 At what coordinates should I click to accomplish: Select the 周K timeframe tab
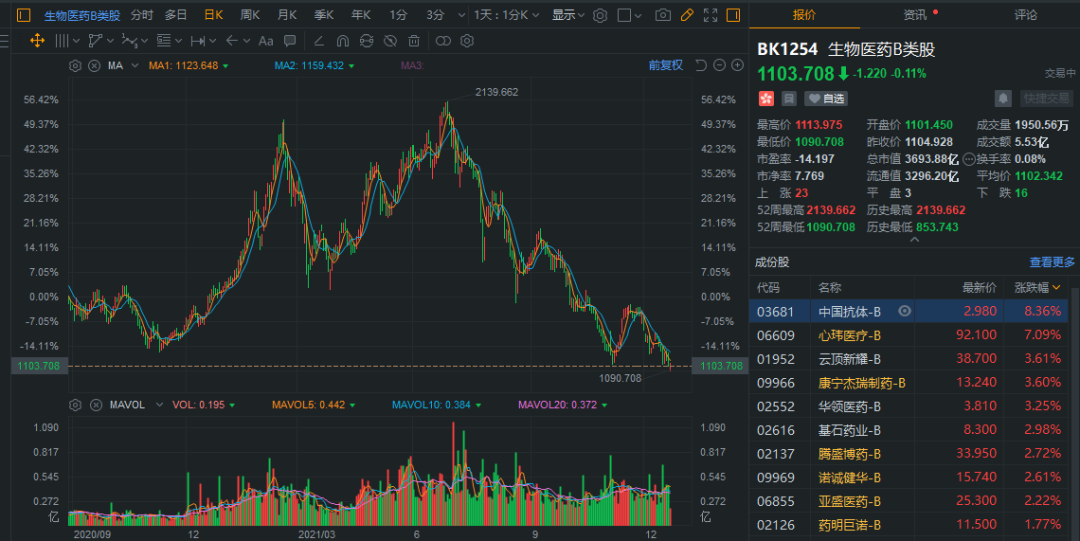click(250, 15)
